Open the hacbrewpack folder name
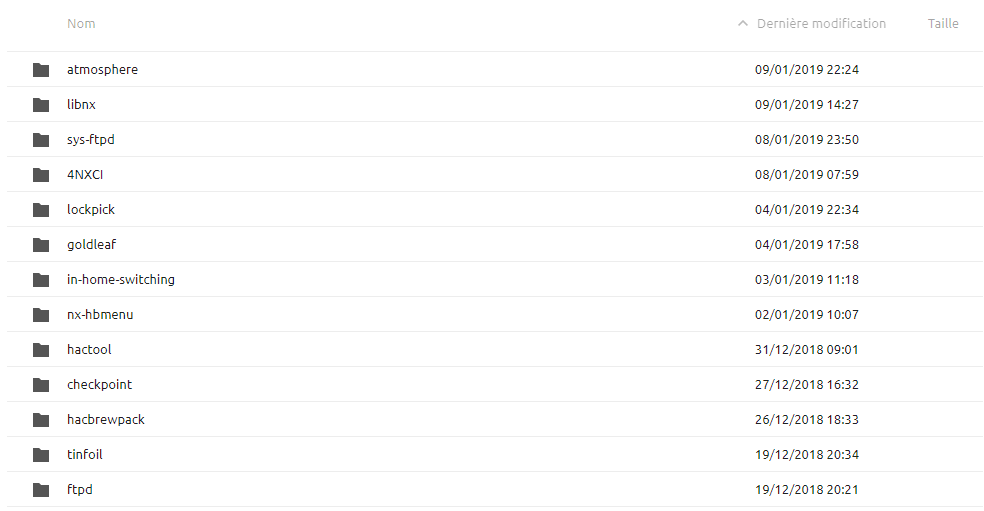 coord(106,420)
